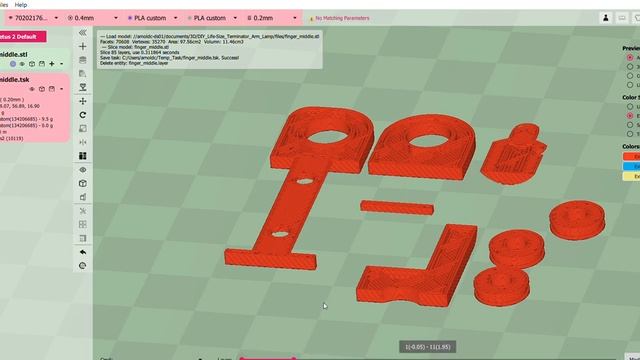This screenshot has height=360, width=640.
Task: Click the save icon on the .stl entry
Action: click(42, 64)
